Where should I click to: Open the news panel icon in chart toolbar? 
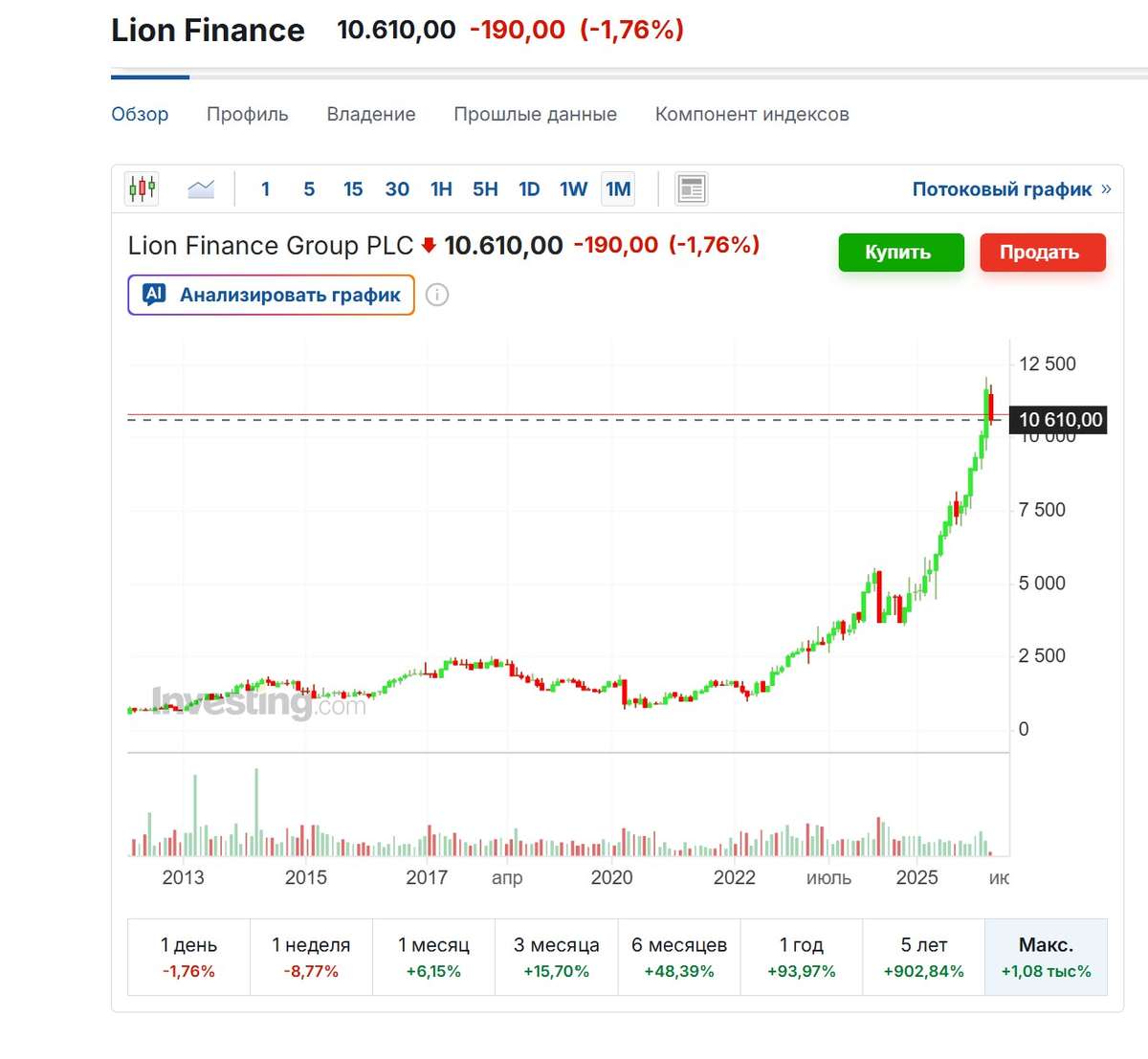691,188
